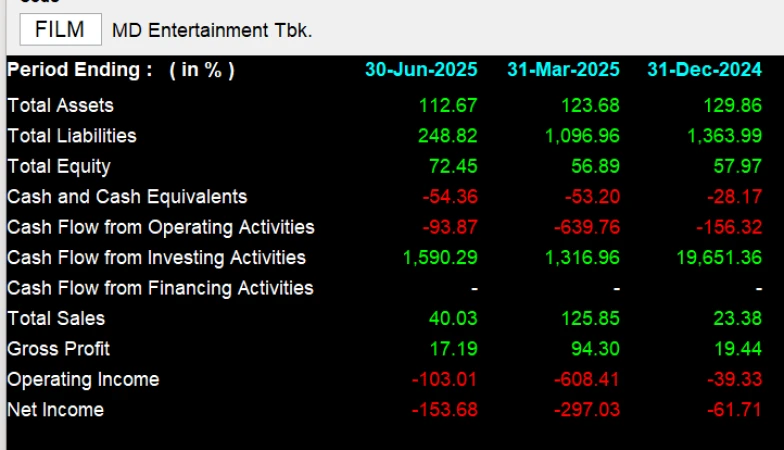Screen dimensions: 784x450
Task: Click the 30-Jun-2025 column header
Action: coord(420,70)
